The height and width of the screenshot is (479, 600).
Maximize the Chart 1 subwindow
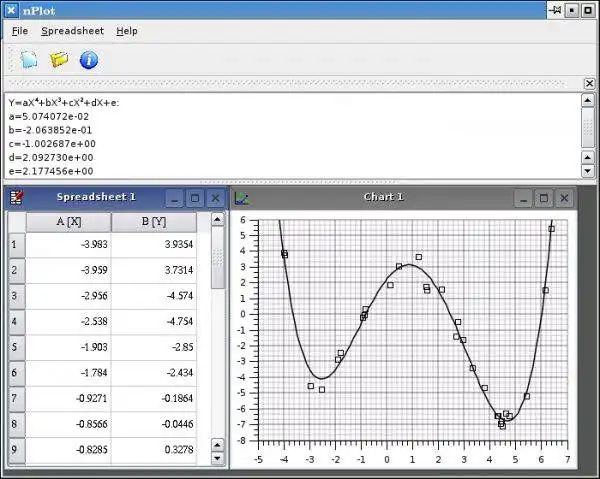coord(544,198)
